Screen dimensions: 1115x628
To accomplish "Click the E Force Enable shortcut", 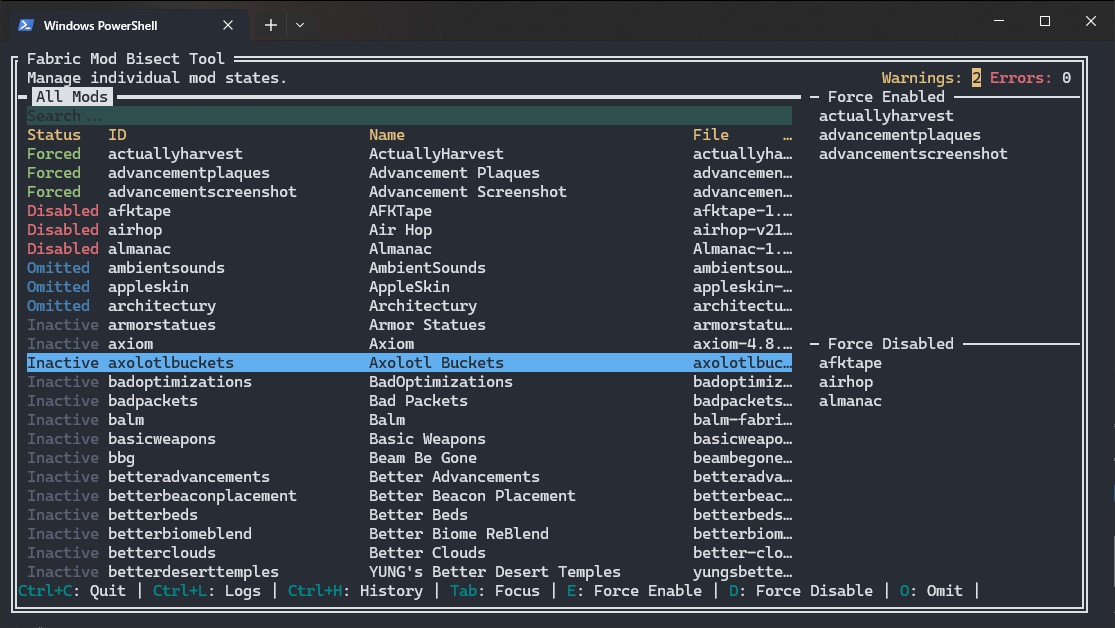I will (x=634, y=591).
